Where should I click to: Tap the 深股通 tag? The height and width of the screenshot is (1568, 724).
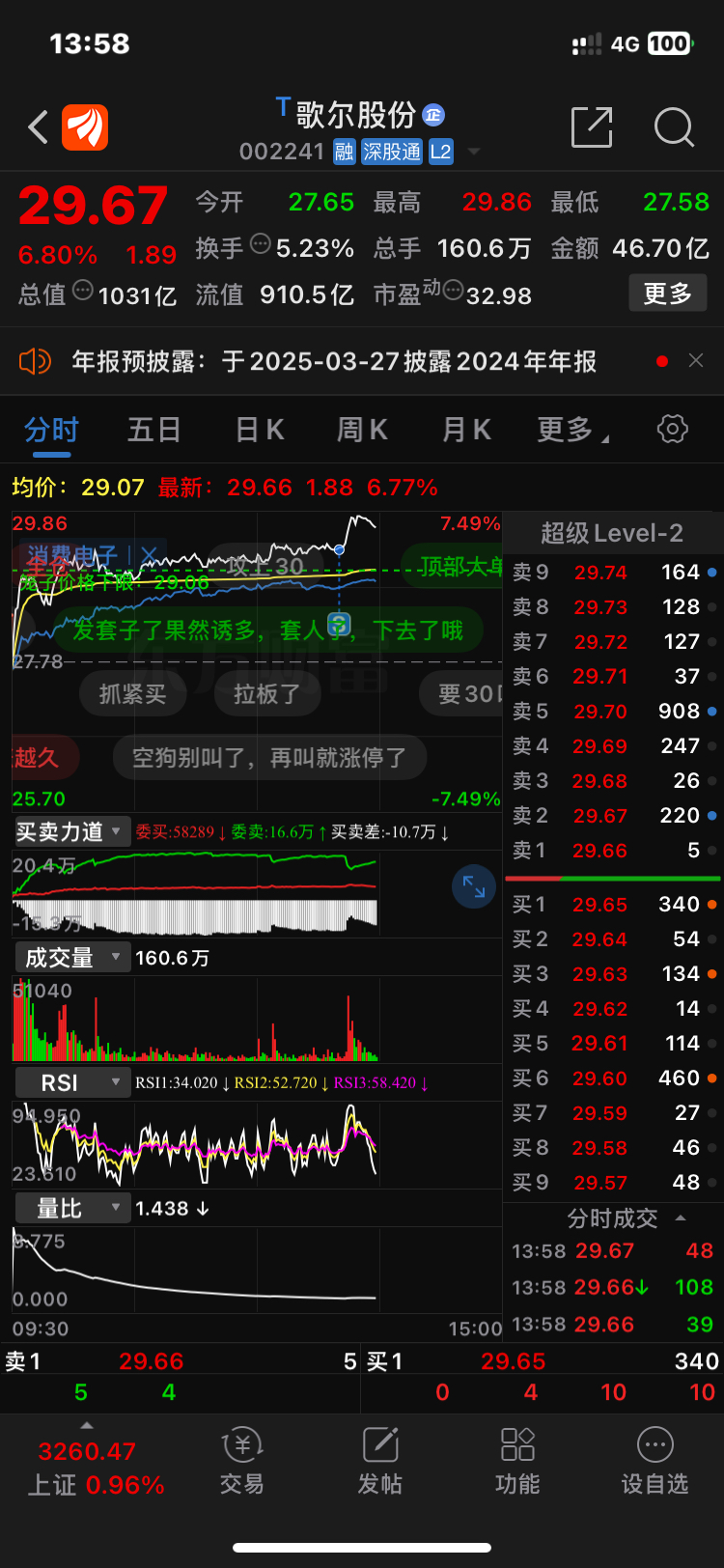[392, 152]
